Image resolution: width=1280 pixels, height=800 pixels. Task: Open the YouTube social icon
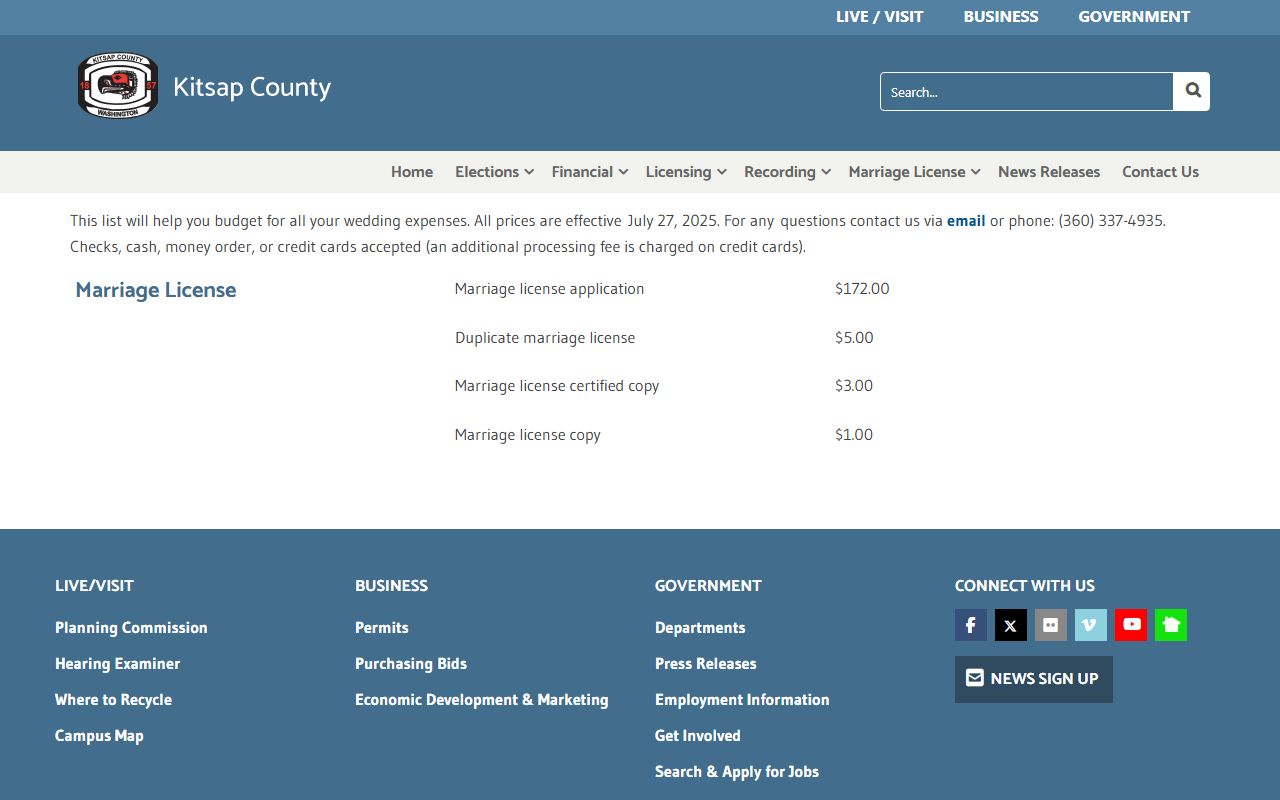pyautogui.click(x=1131, y=625)
